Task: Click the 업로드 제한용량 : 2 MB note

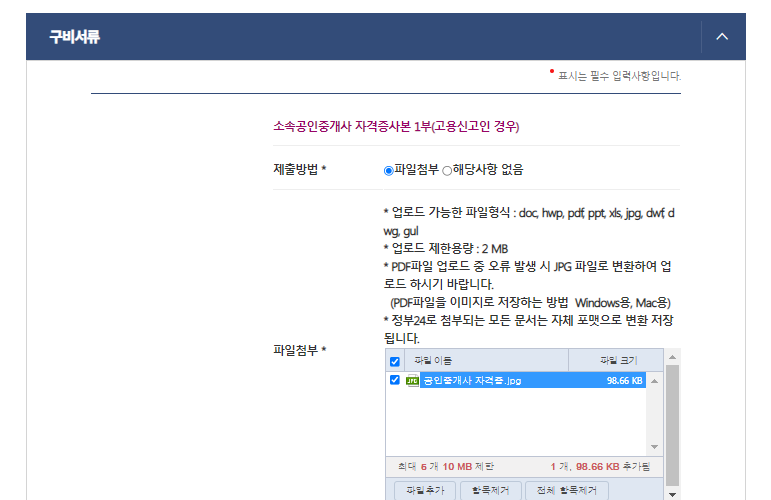Action: [x=445, y=249]
